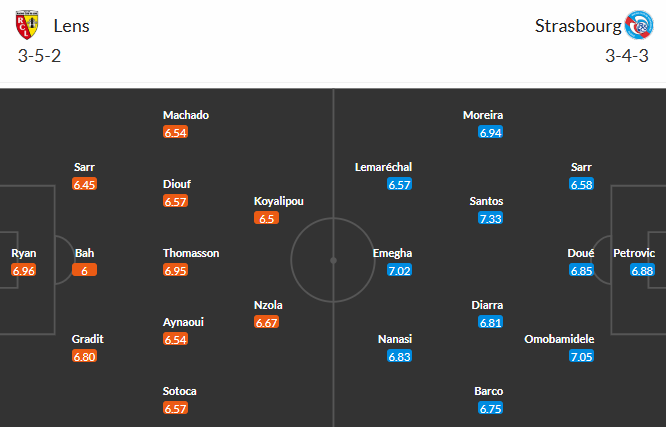The height and width of the screenshot is (427, 666).
Task: Select player Nanasi on the pitch
Action: (x=396, y=339)
